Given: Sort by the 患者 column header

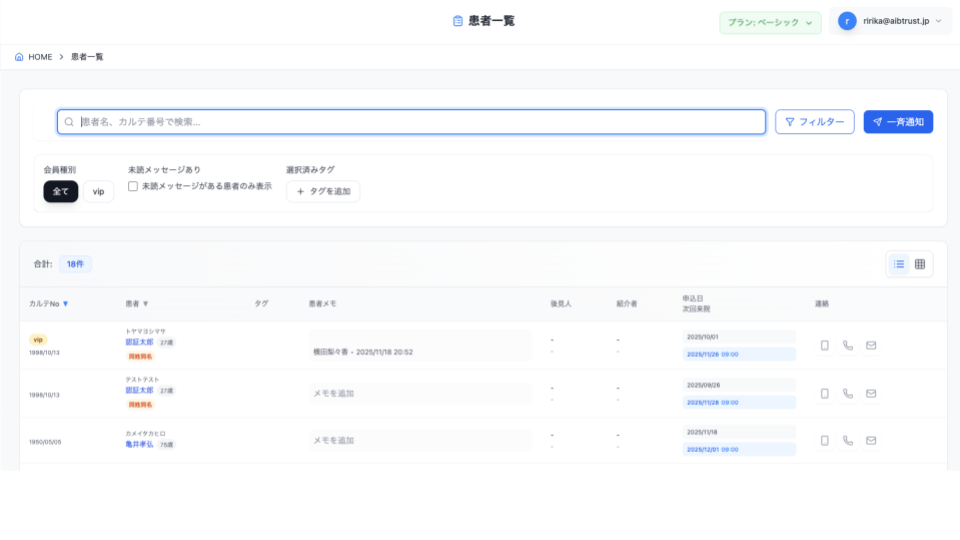Looking at the screenshot, I should pos(137,303).
